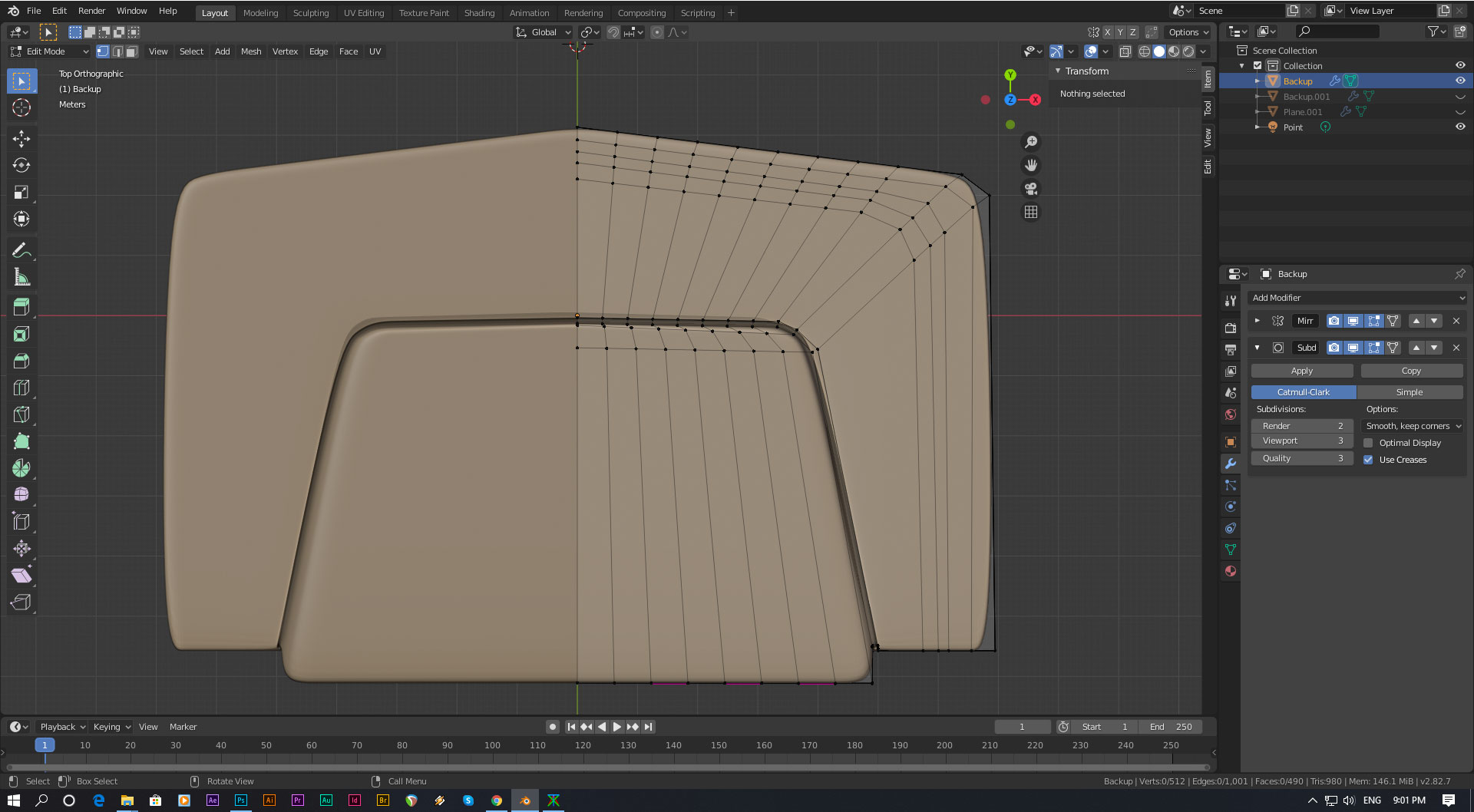Switch to the Sculpting workspace tab
Viewport: 1474px width, 812px height.
311,13
